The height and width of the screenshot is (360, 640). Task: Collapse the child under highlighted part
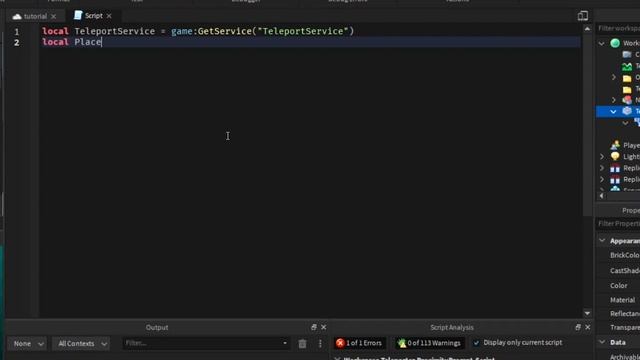(x=625, y=123)
